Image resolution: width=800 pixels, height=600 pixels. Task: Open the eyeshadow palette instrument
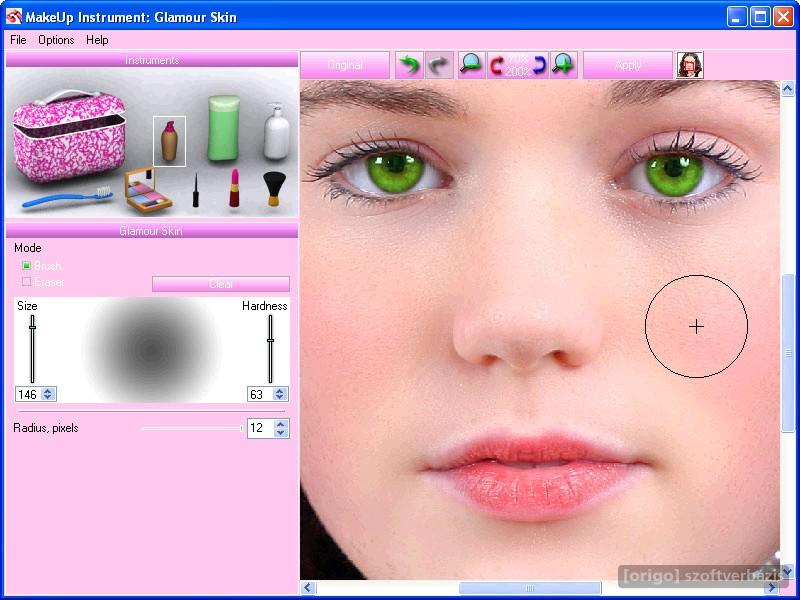pos(147,190)
